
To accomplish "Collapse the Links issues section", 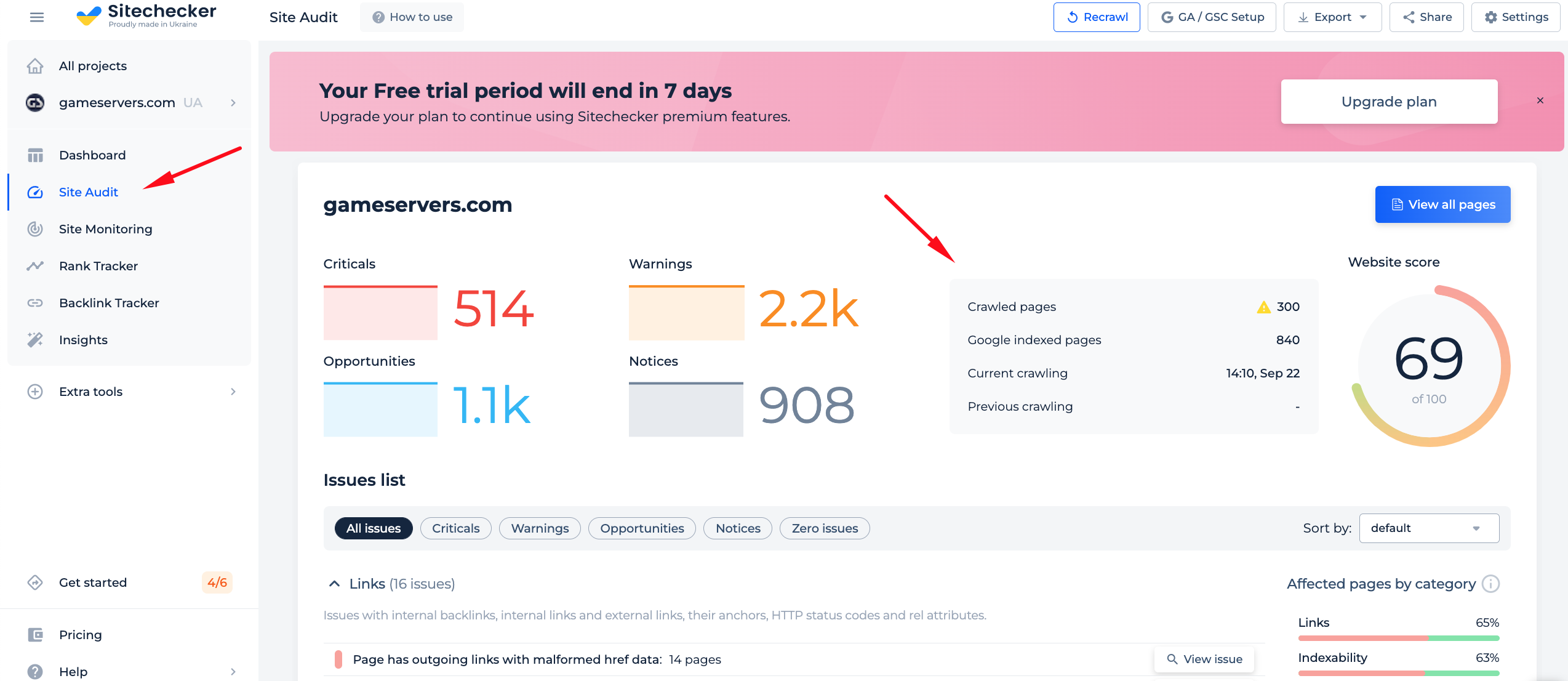I will coord(334,584).
